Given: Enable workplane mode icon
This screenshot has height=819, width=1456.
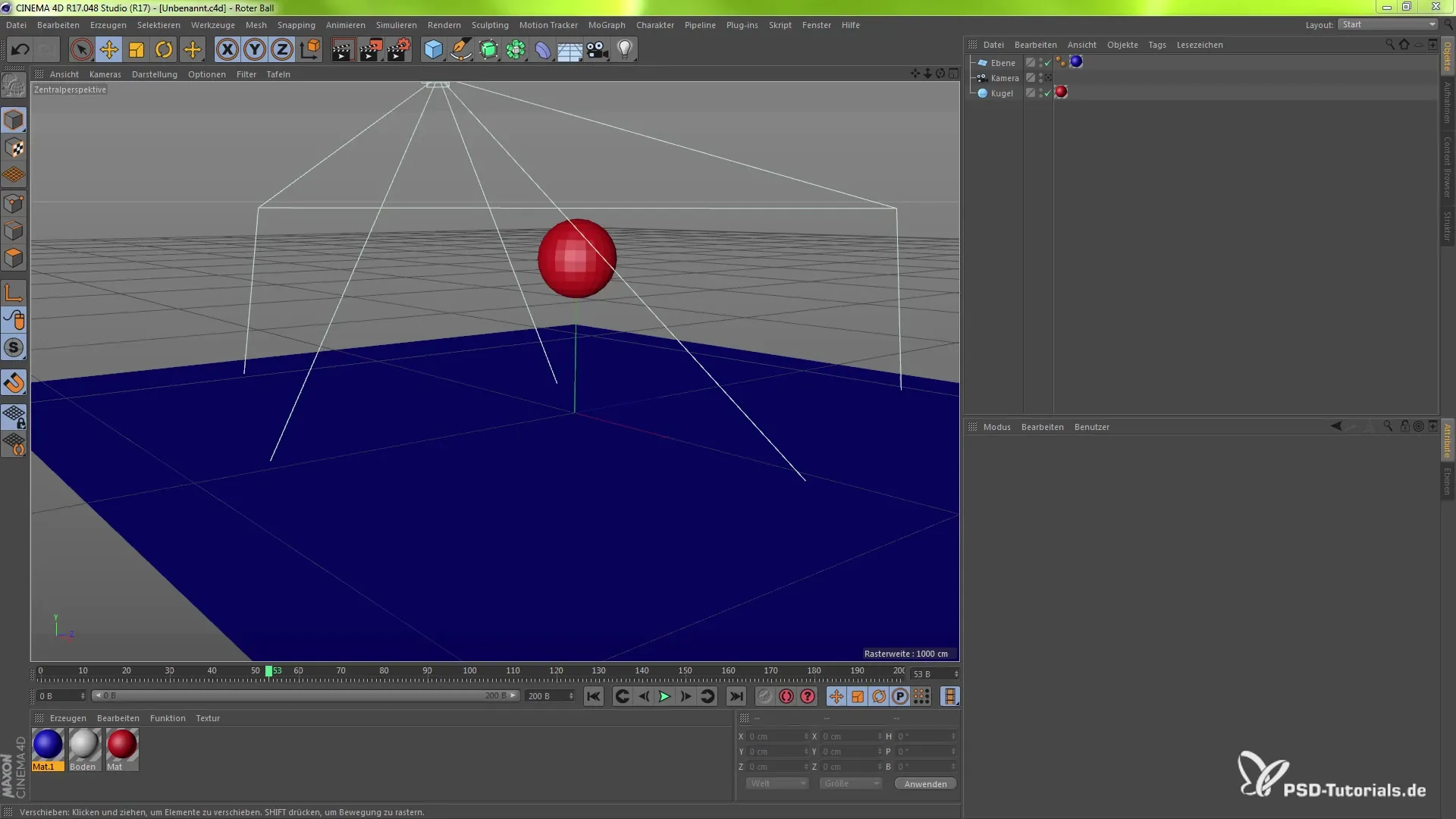Looking at the screenshot, I should (x=14, y=175).
